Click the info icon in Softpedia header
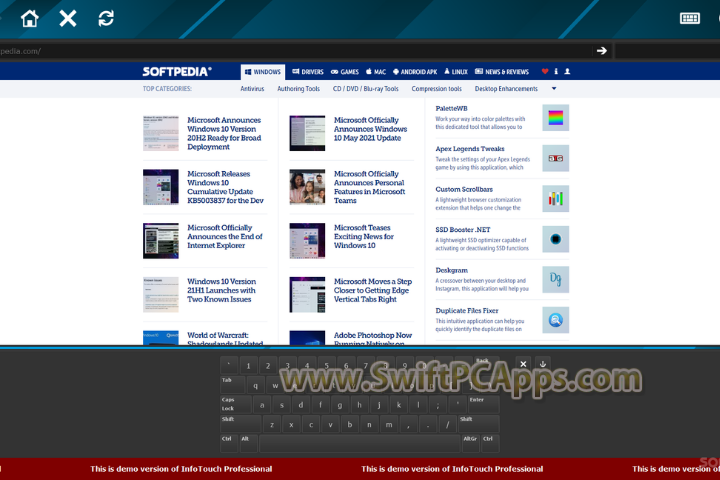 point(556,72)
